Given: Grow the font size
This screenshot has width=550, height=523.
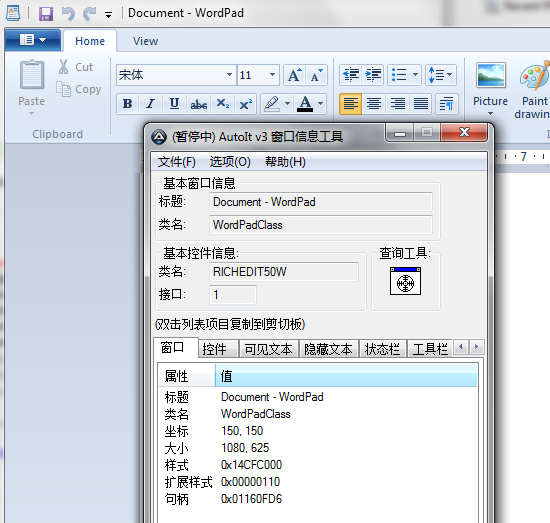Looking at the screenshot, I should pyautogui.click(x=294, y=75).
